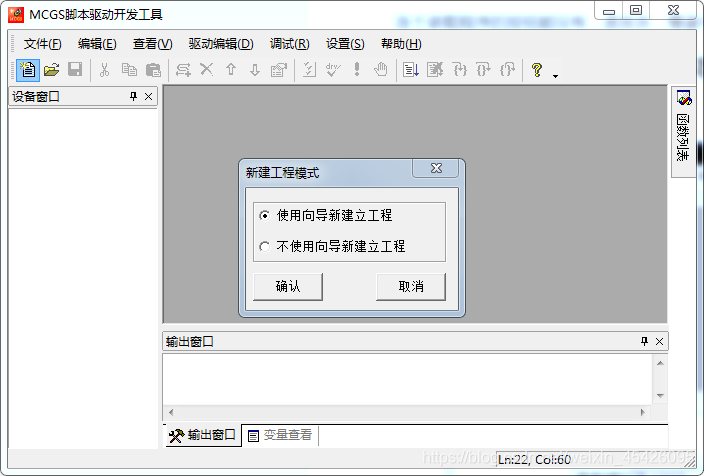Pin the 设备窗口 panel
Image resolution: width=704 pixels, height=476 pixels.
pyautogui.click(x=133, y=97)
